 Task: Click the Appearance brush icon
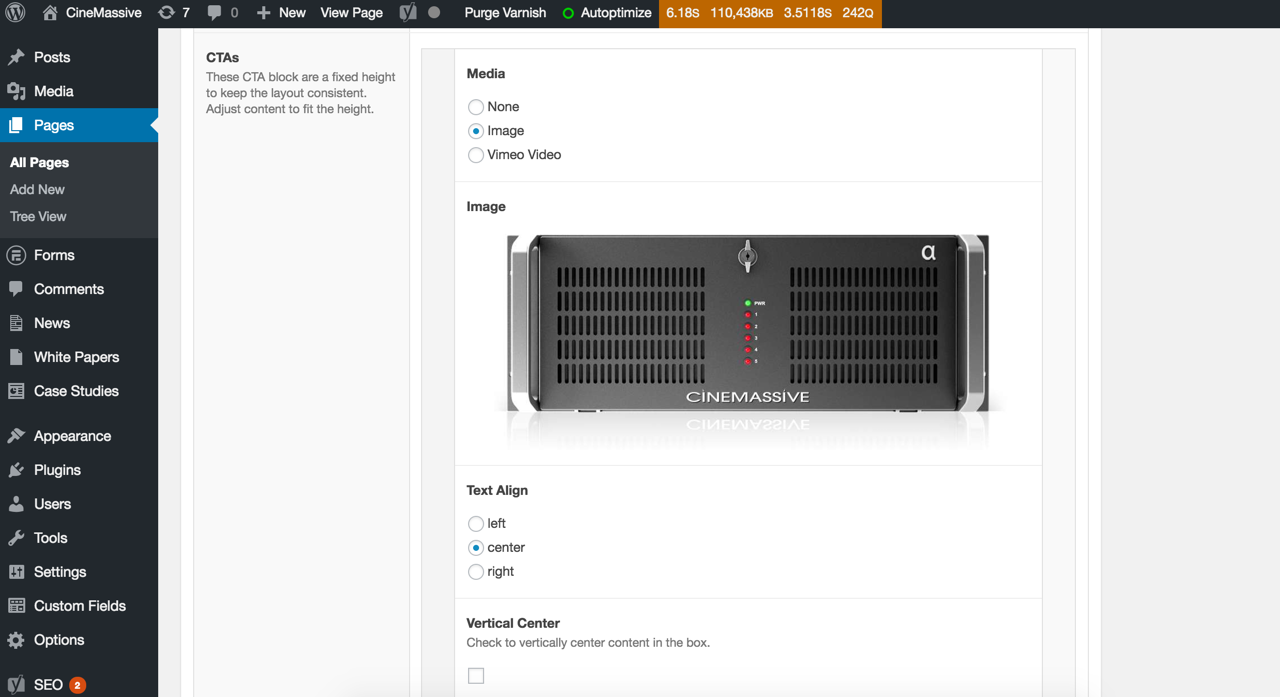coord(16,437)
